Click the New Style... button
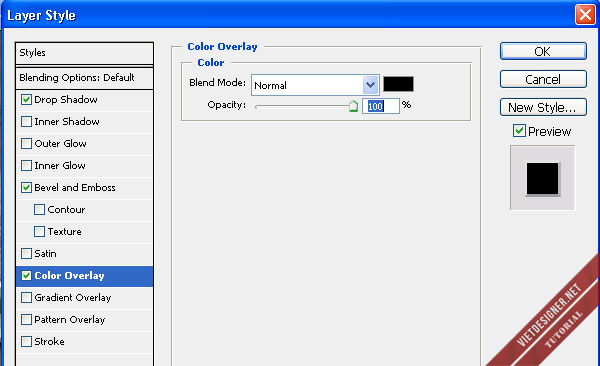 pyautogui.click(x=543, y=107)
